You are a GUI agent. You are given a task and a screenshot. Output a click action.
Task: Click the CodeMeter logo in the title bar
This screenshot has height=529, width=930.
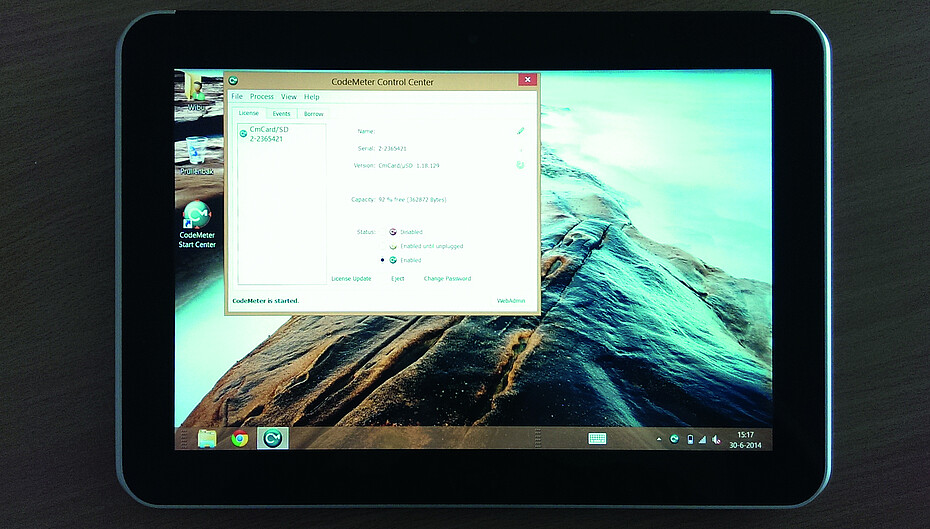[x=233, y=81]
